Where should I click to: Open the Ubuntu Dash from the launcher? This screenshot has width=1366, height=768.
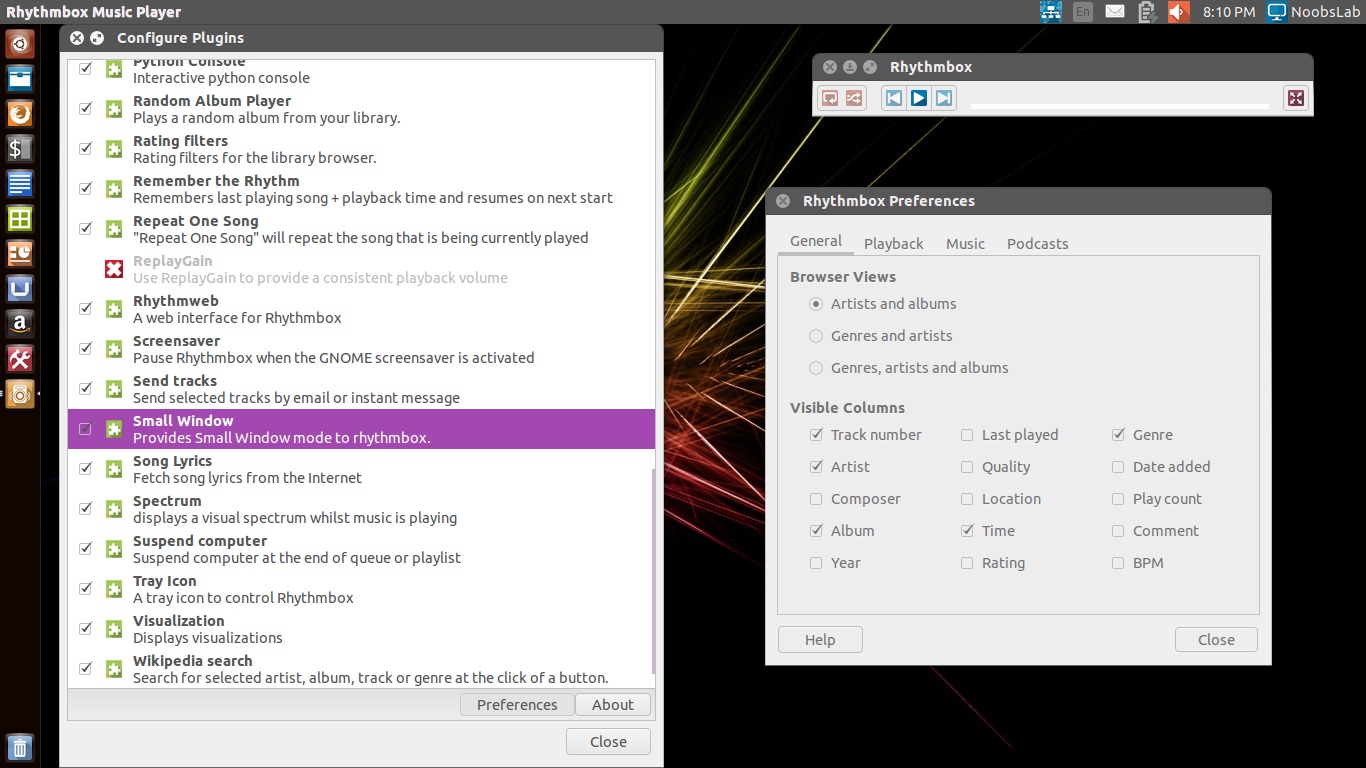[x=20, y=44]
